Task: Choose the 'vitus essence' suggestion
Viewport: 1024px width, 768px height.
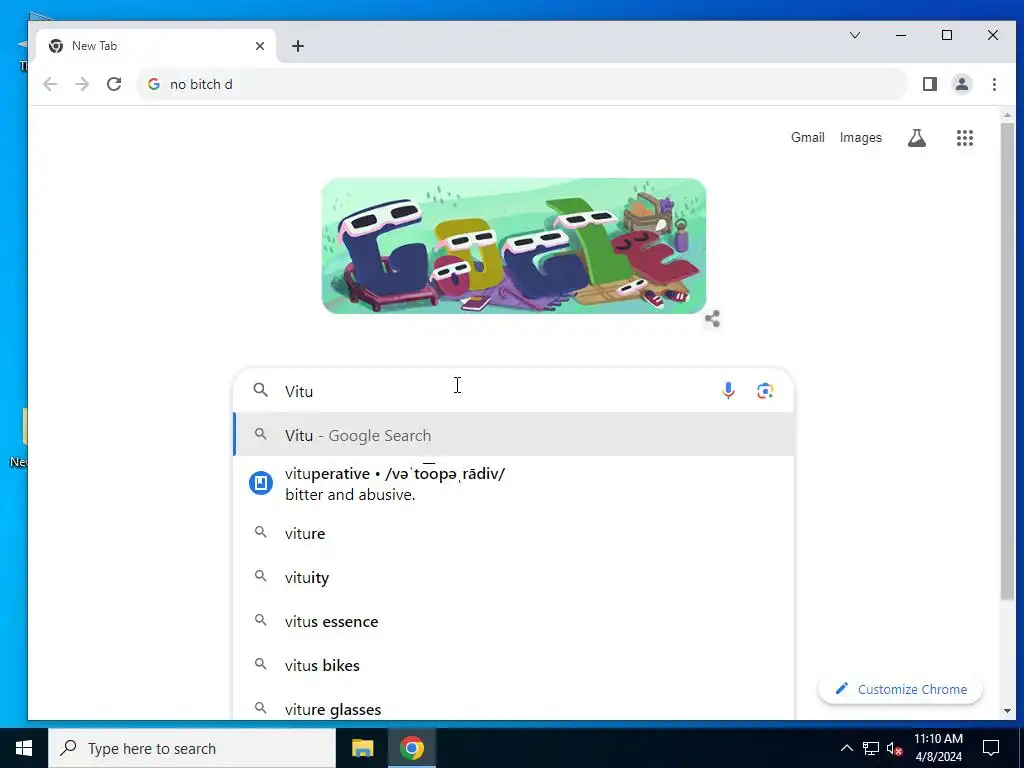Action: point(514,621)
